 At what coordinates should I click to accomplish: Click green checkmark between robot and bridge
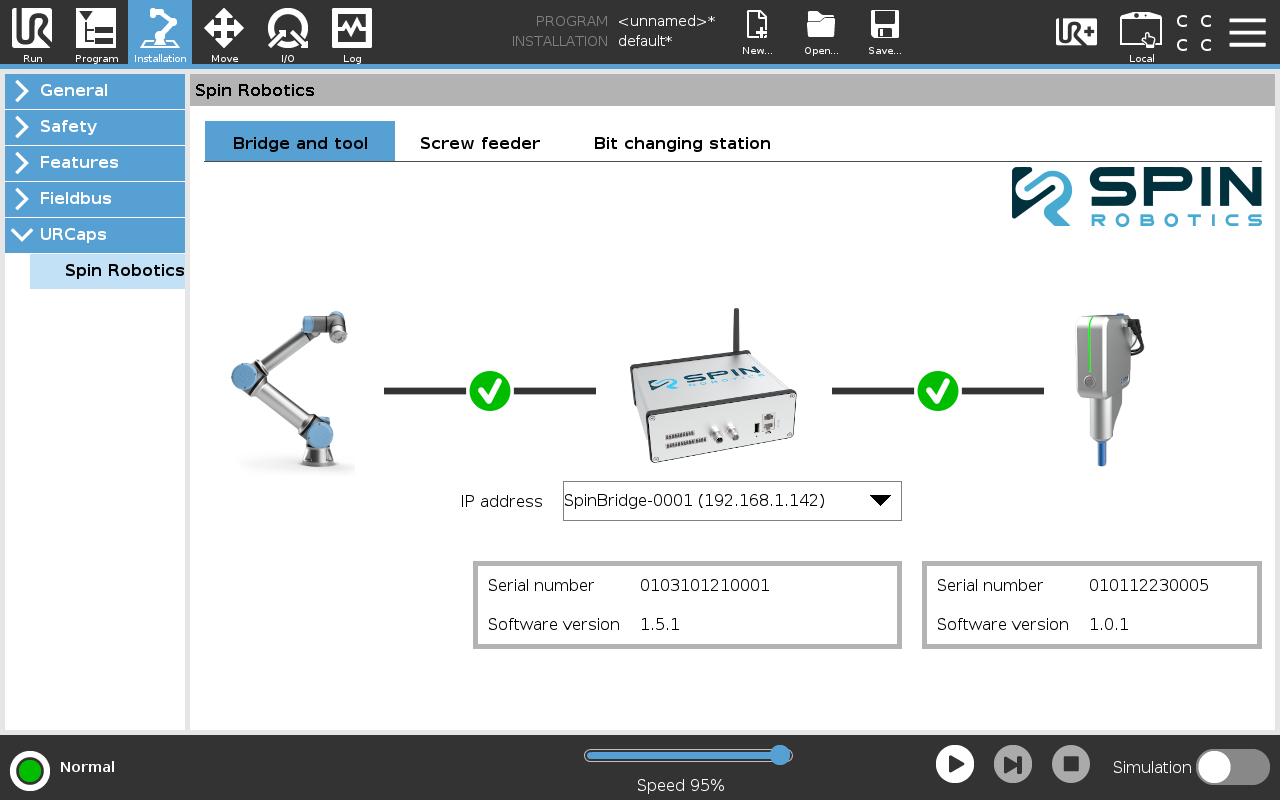490,391
